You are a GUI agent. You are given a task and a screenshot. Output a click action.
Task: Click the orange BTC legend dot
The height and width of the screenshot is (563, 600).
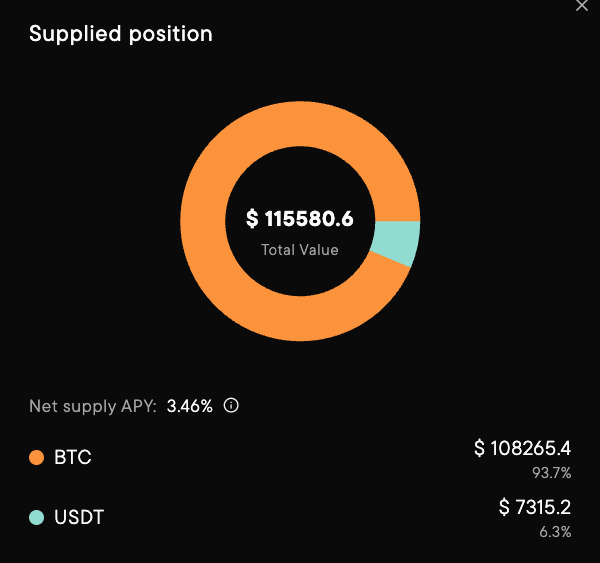tap(37, 458)
